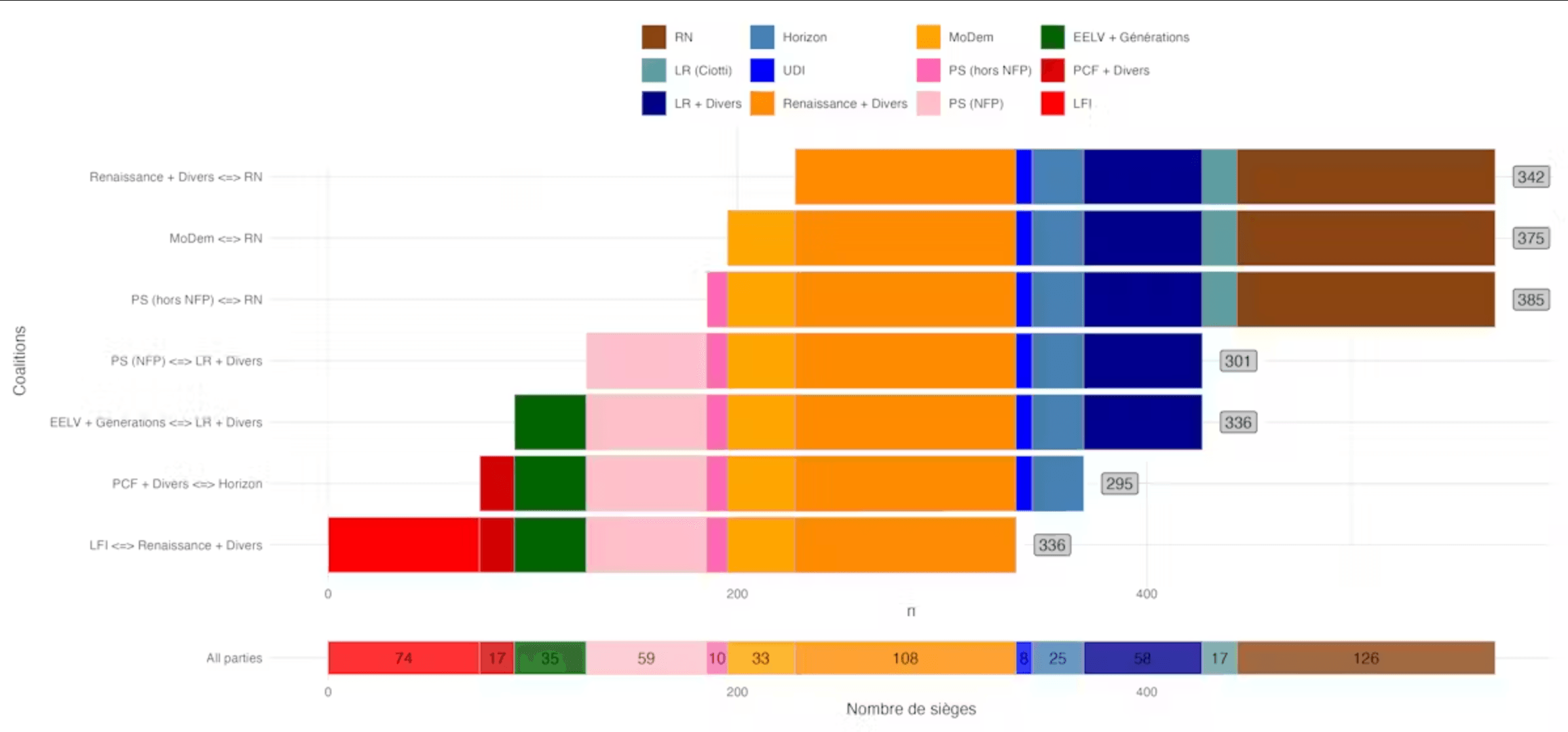Click the EELV + Générations green swatch
The height and width of the screenshot is (732, 1568).
click(1053, 37)
